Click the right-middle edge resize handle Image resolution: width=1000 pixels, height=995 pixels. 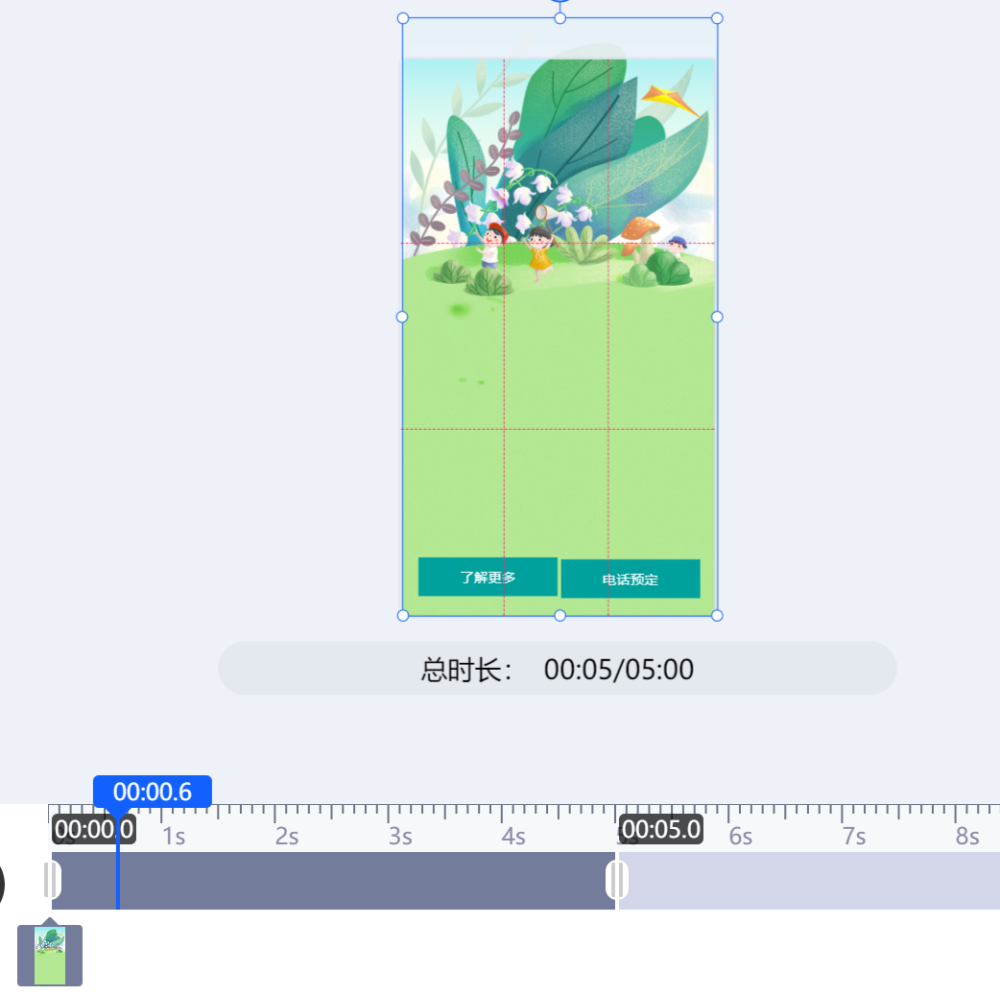(x=717, y=317)
